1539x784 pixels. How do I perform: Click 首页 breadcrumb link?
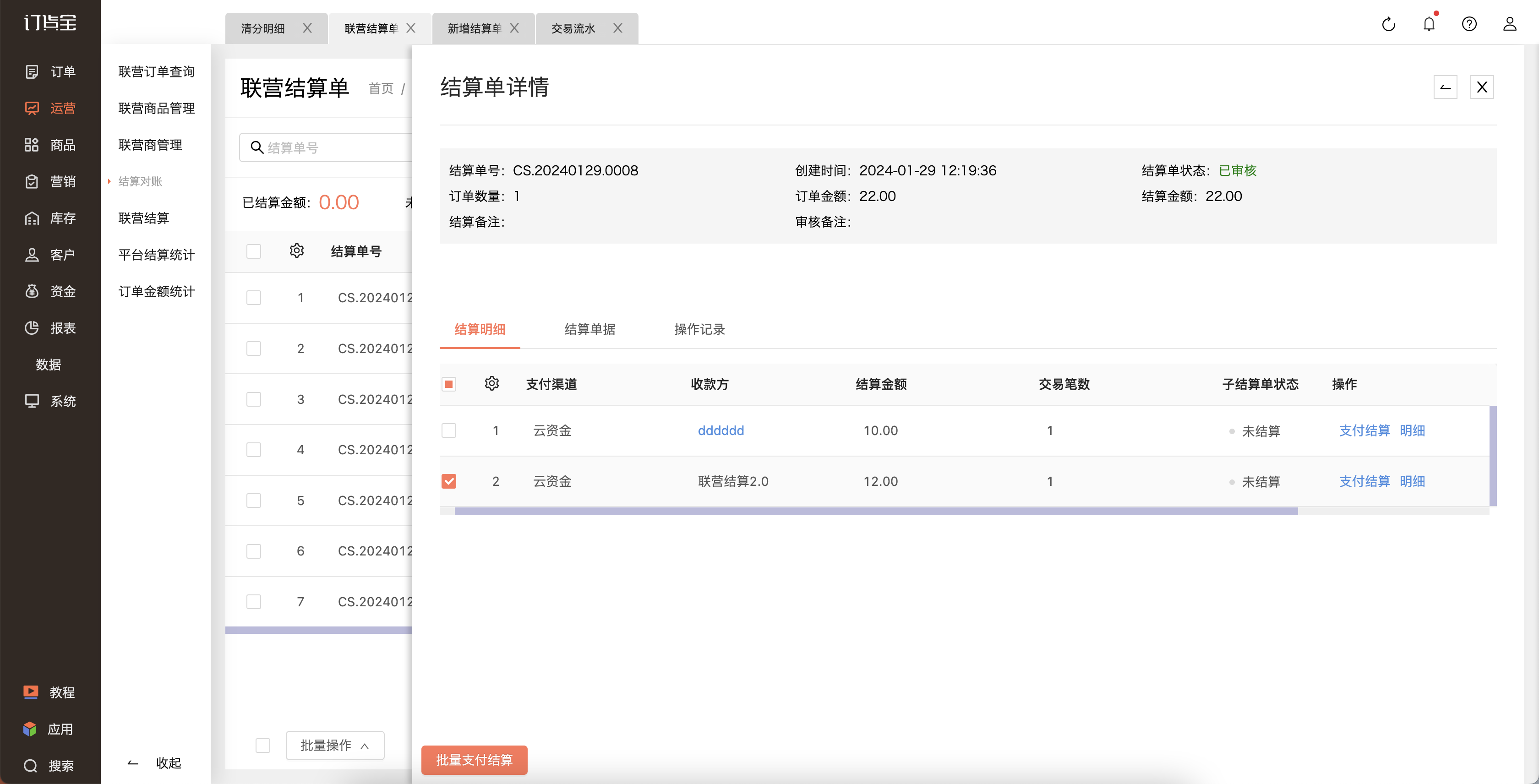coord(381,88)
